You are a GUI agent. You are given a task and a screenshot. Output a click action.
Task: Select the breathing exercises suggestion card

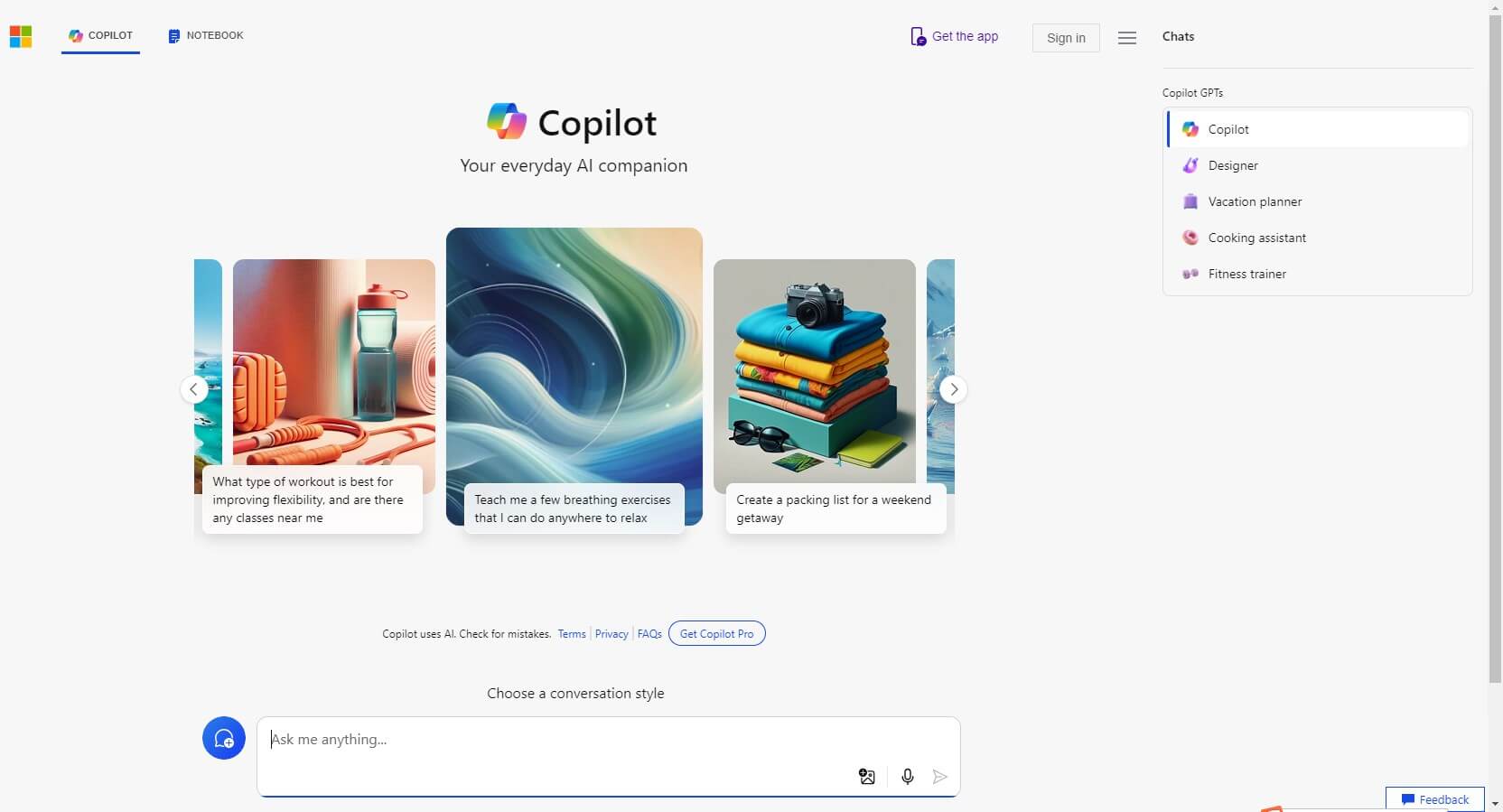tap(574, 509)
